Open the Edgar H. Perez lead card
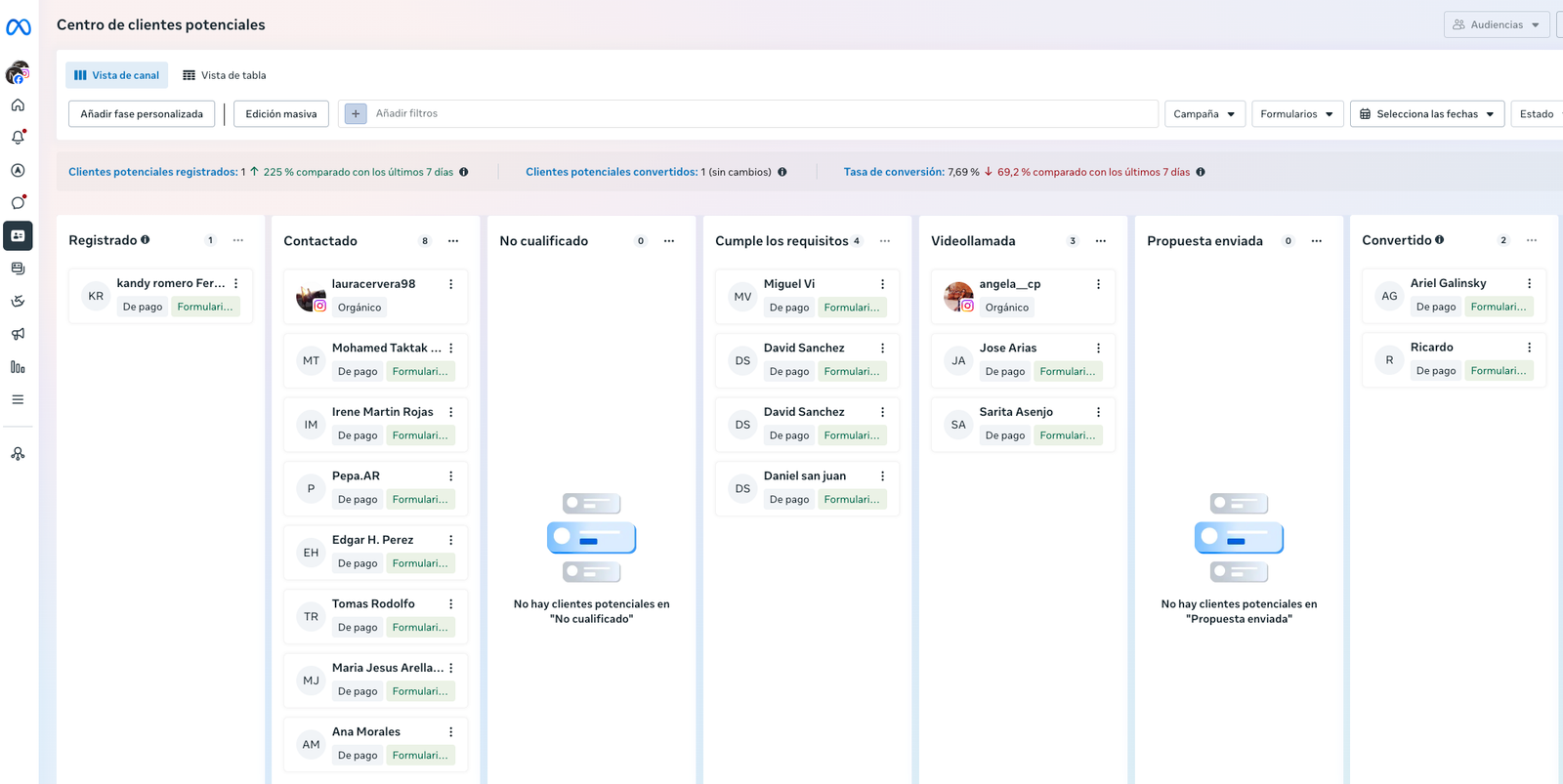The width and height of the screenshot is (1563, 784). (376, 552)
